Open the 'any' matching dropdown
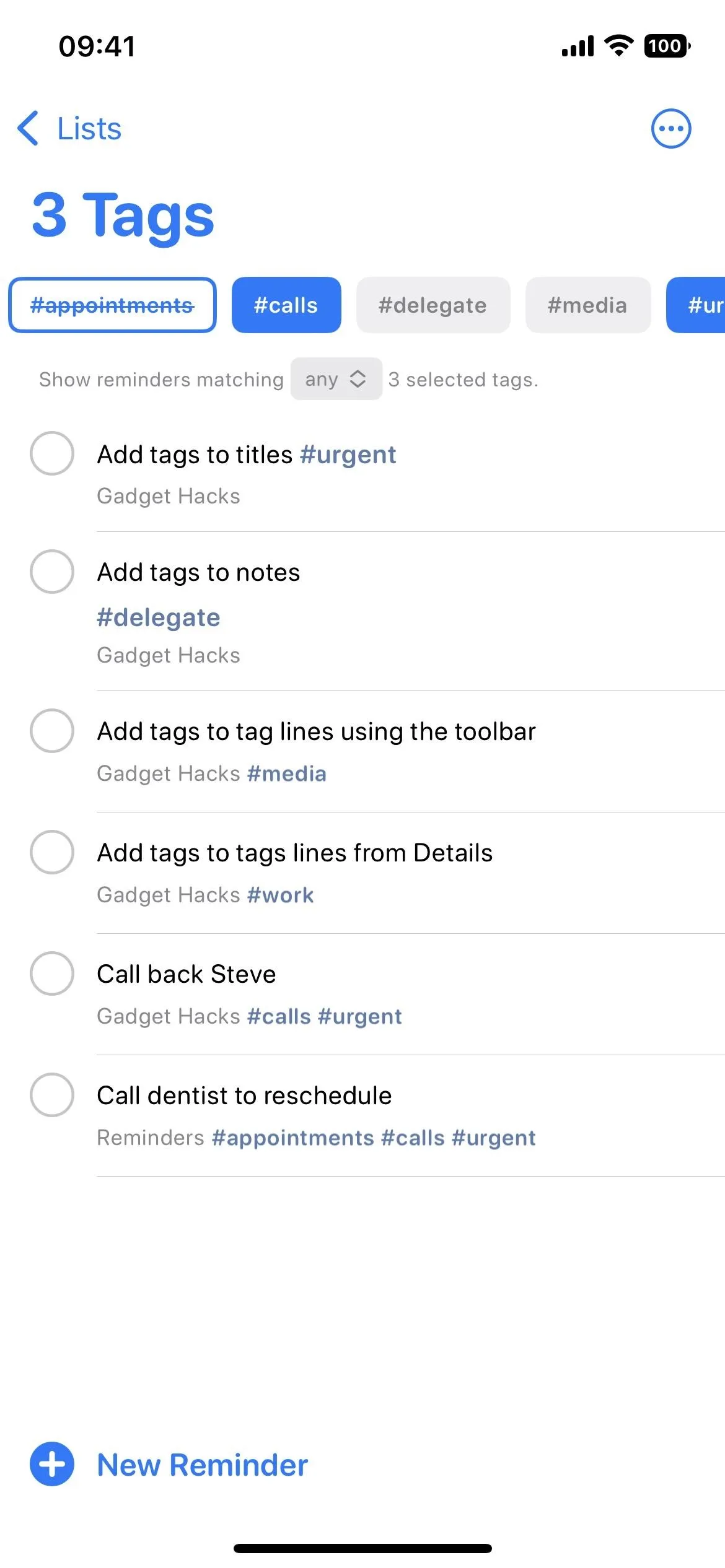This screenshot has width=725, height=1568. [x=336, y=379]
